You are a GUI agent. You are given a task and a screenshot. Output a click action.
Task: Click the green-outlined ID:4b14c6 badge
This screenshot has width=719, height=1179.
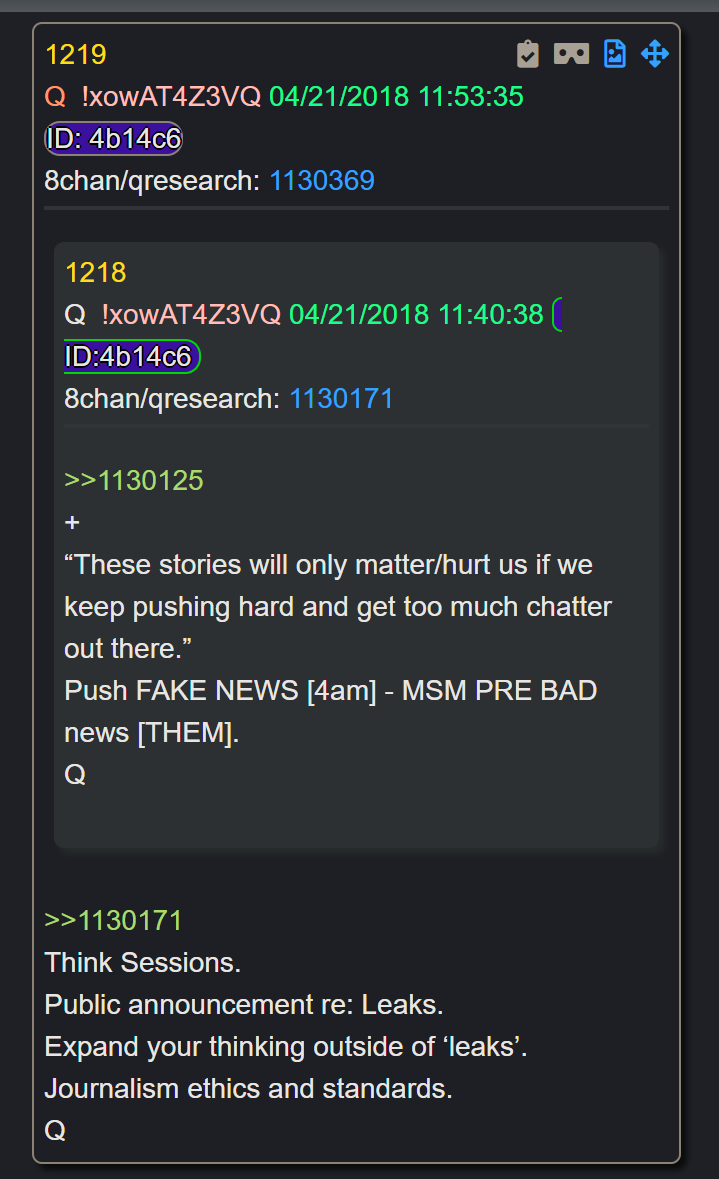(x=132, y=356)
